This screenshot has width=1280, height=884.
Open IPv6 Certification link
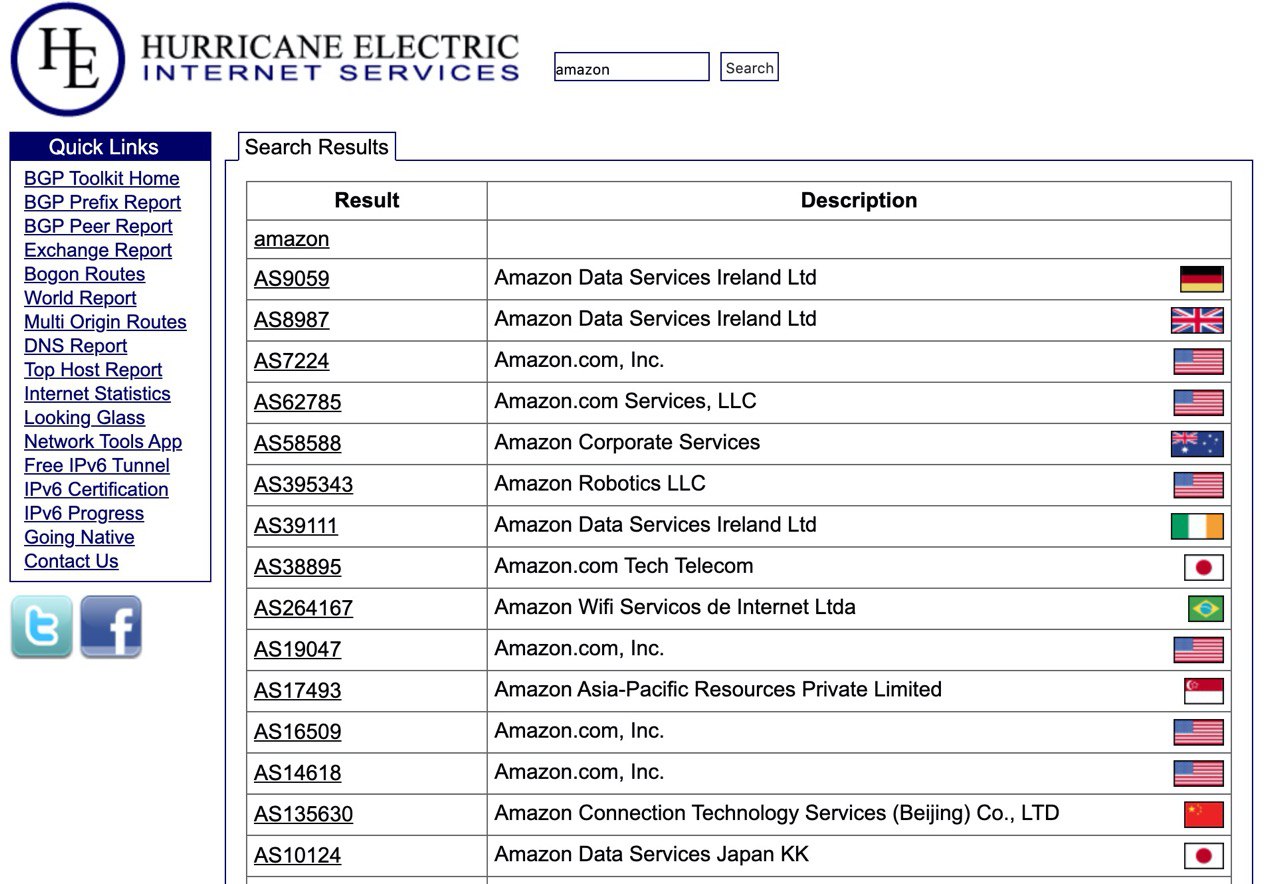click(x=96, y=490)
